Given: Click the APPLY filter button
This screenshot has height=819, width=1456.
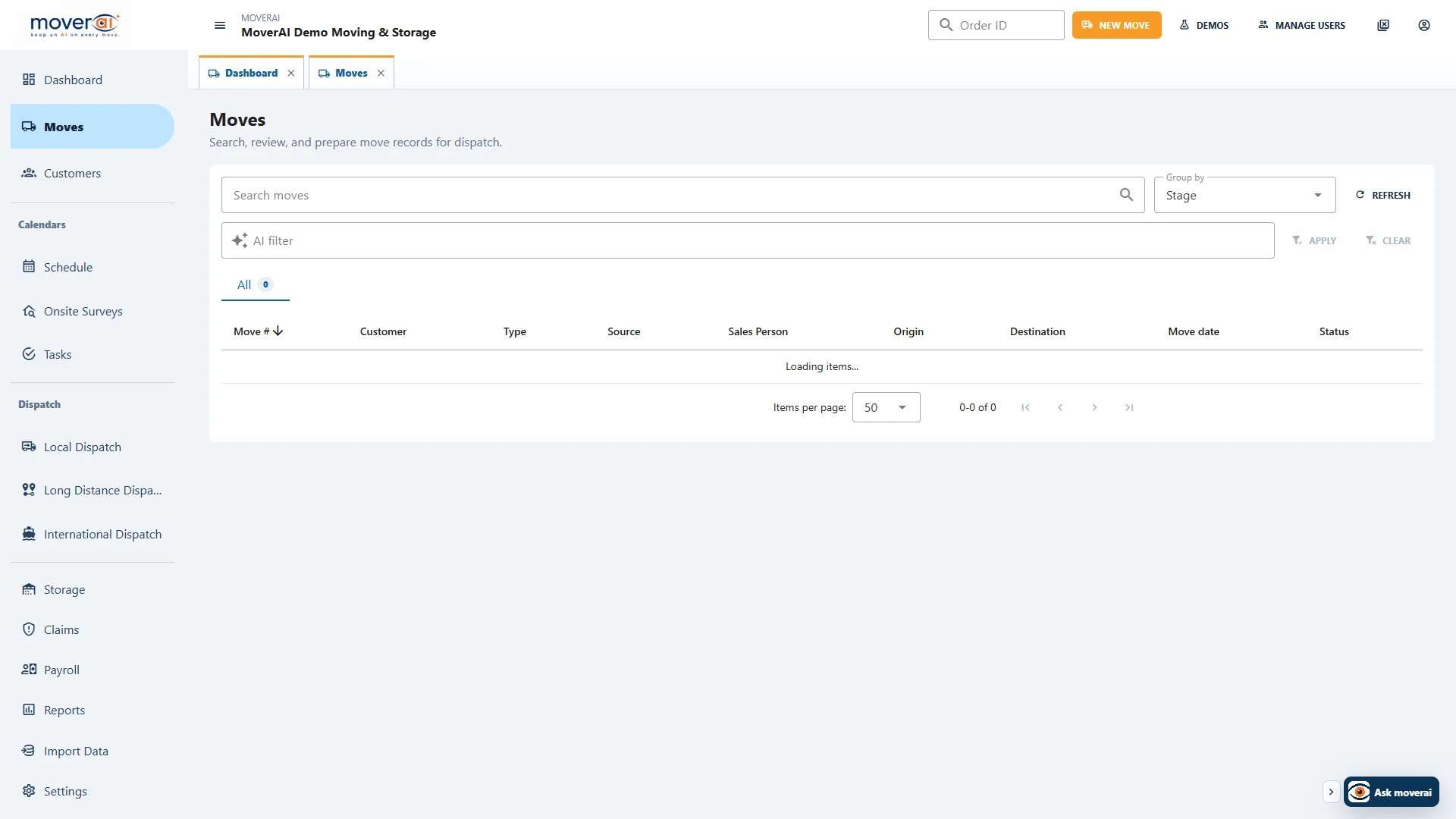Looking at the screenshot, I should point(1314,240).
